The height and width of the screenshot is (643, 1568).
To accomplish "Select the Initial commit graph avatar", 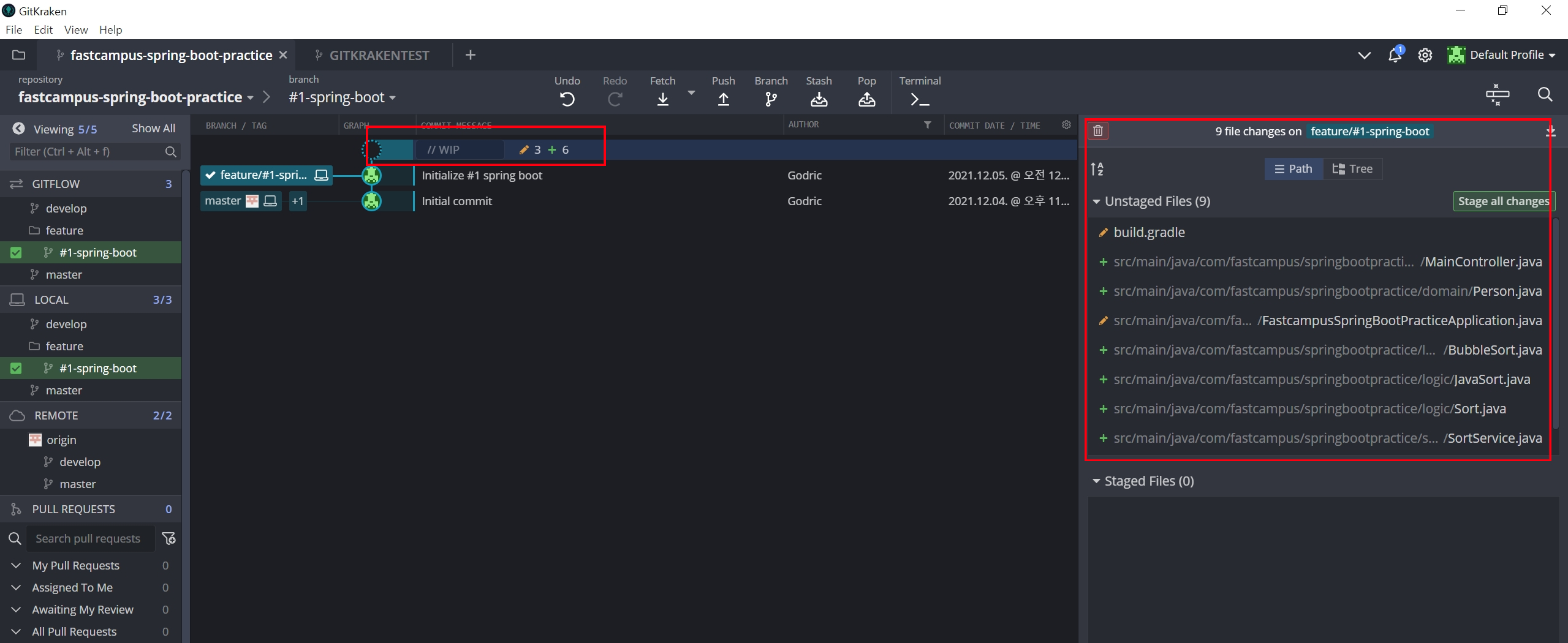I will [371, 201].
